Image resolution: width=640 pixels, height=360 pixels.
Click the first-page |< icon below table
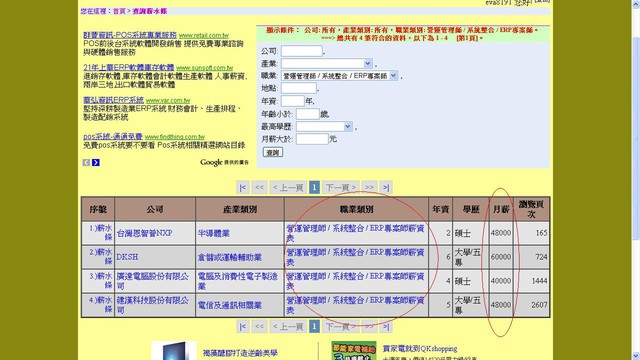pyautogui.click(x=243, y=327)
